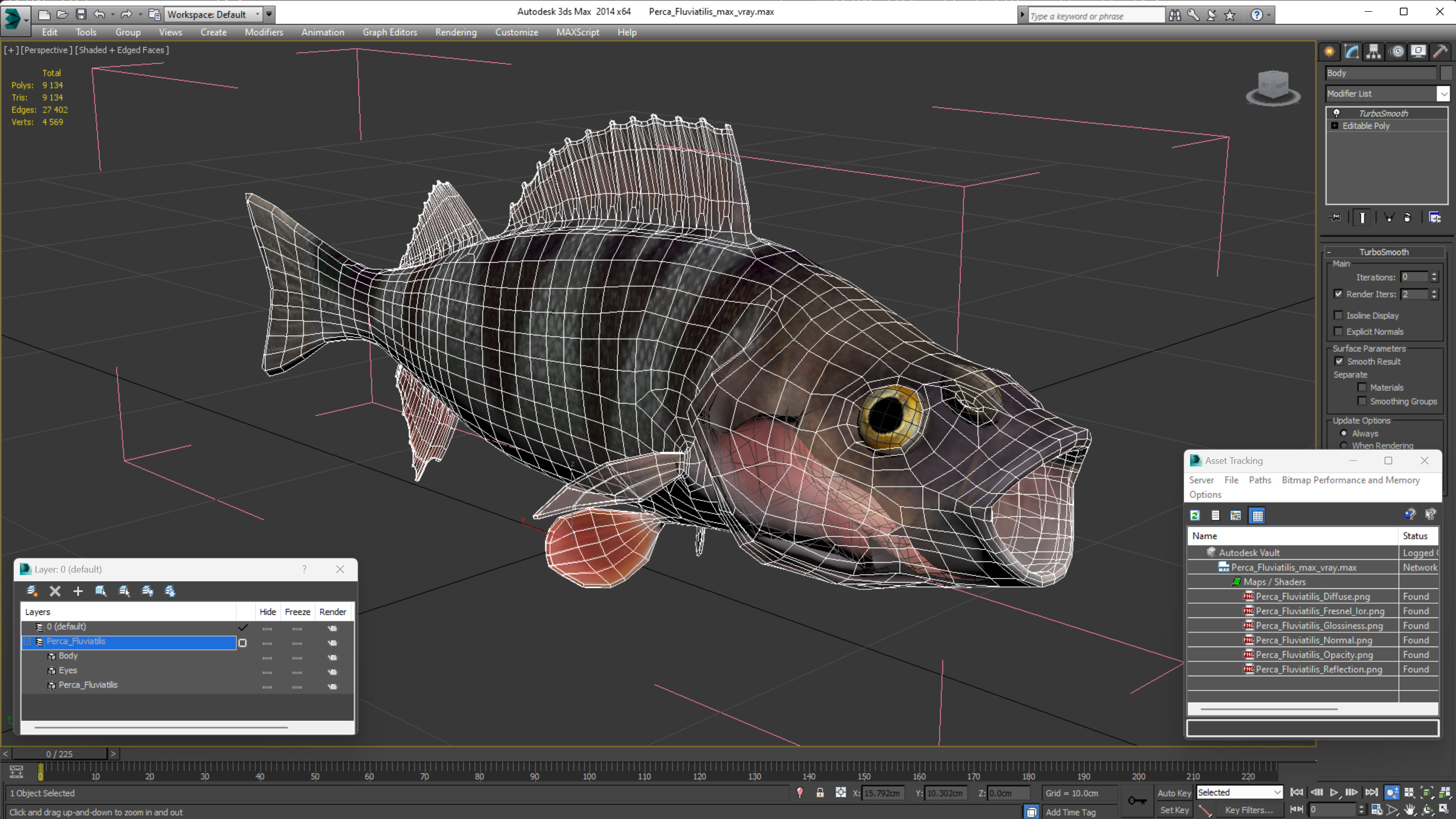Open the Display command panel tab
Image resolution: width=1456 pixels, height=819 pixels.
point(1418,52)
